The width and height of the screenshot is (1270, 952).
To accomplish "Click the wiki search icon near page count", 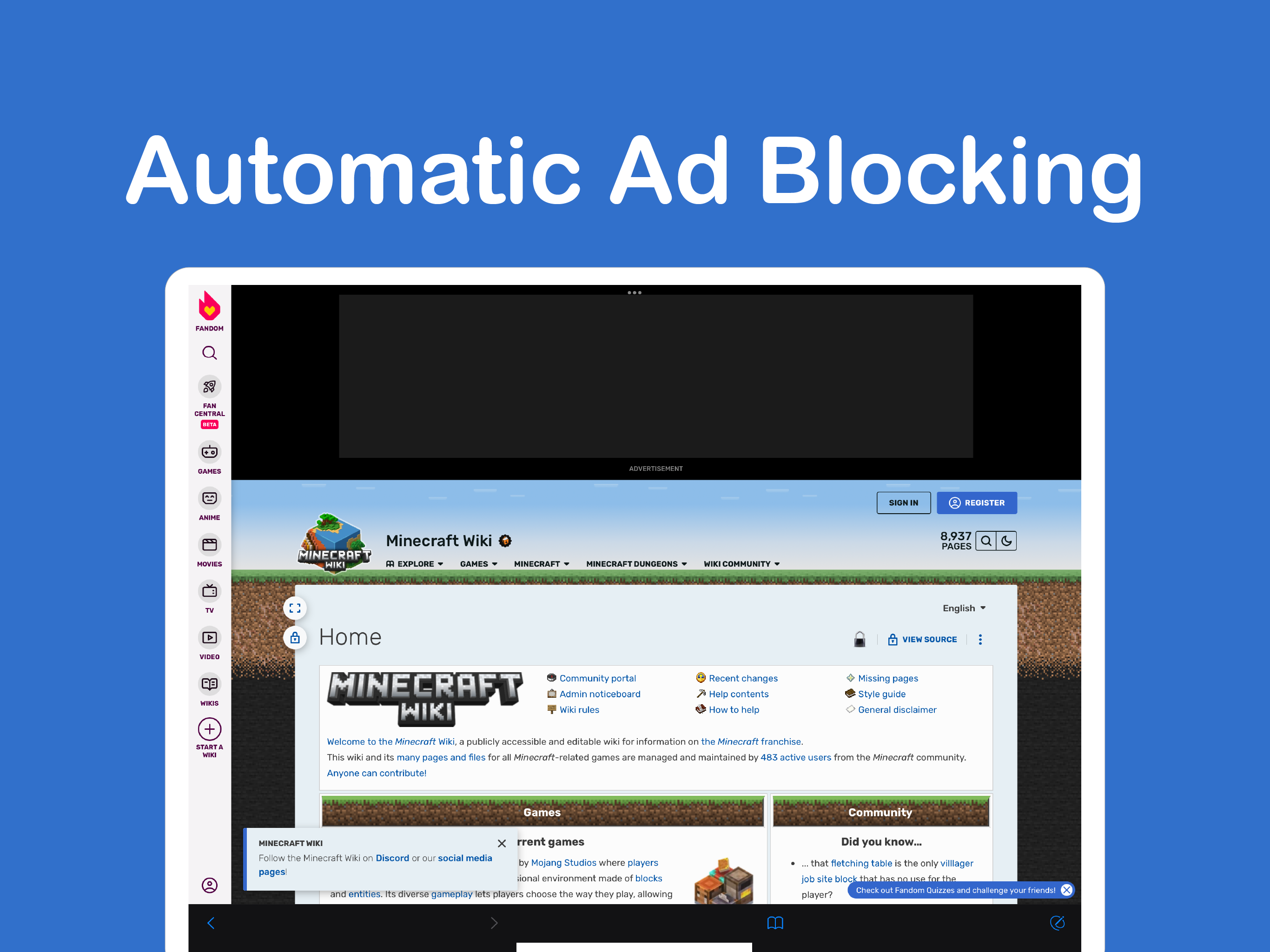I will pyautogui.click(x=986, y=541).
